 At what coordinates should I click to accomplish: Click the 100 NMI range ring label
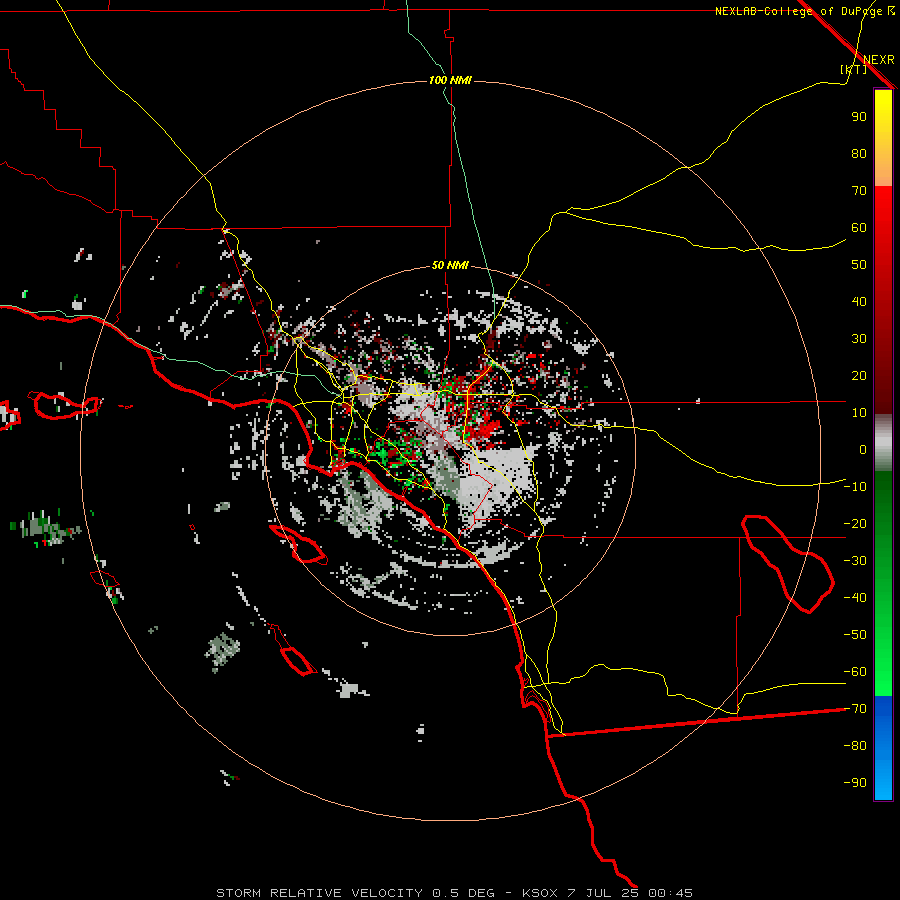click(x=450, y=80)
